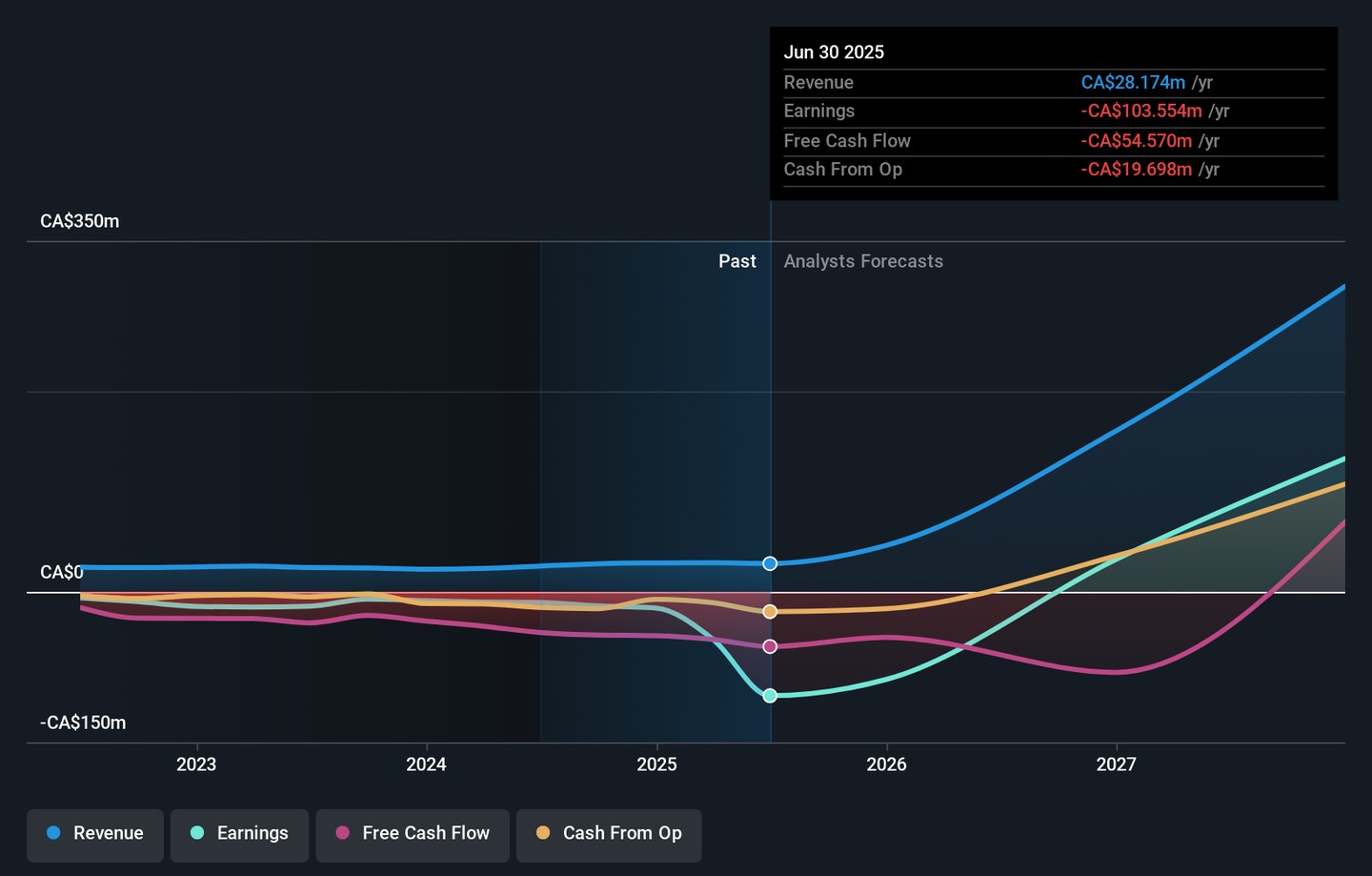The width and height of the screenshot is (1372, 876).
Task: Click the -CA$150m y-axis label
Action: 83,723
